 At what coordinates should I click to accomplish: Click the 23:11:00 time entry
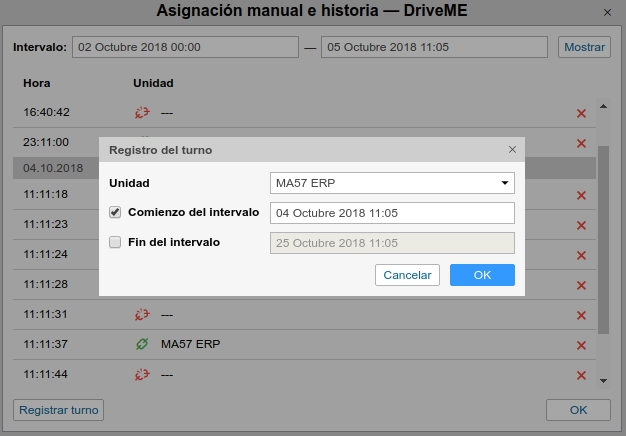pos(46,142)
